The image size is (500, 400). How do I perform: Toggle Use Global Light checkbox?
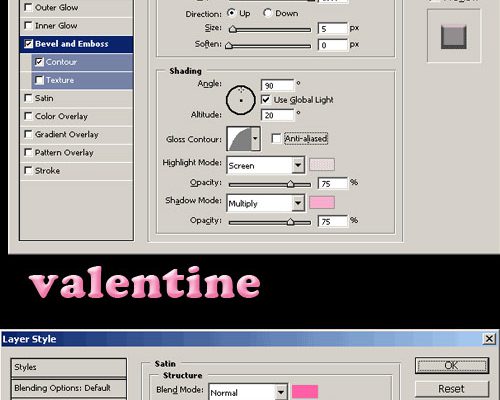click(266, 100)
